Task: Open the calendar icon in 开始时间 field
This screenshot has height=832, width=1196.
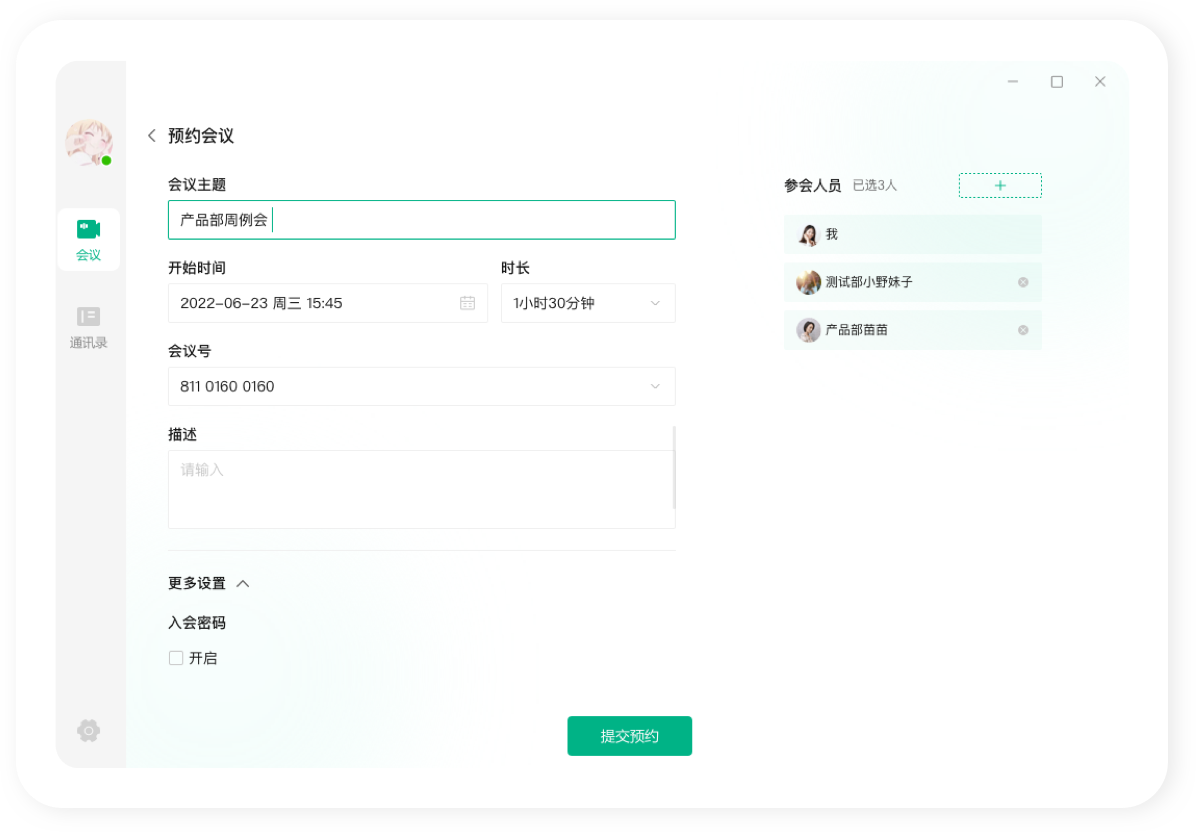Action: pyautogui.click(x=466, y=303)
